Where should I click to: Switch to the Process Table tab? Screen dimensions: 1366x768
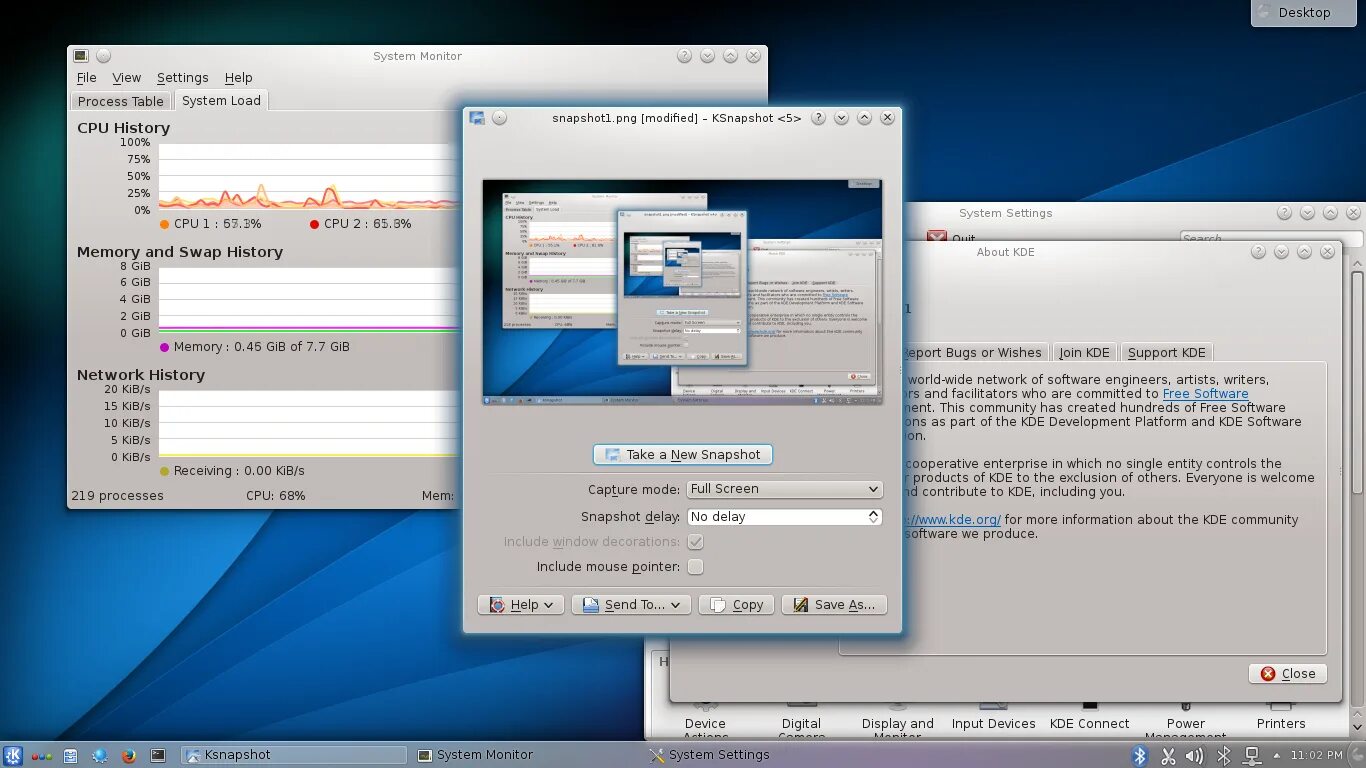pos(121,101)
